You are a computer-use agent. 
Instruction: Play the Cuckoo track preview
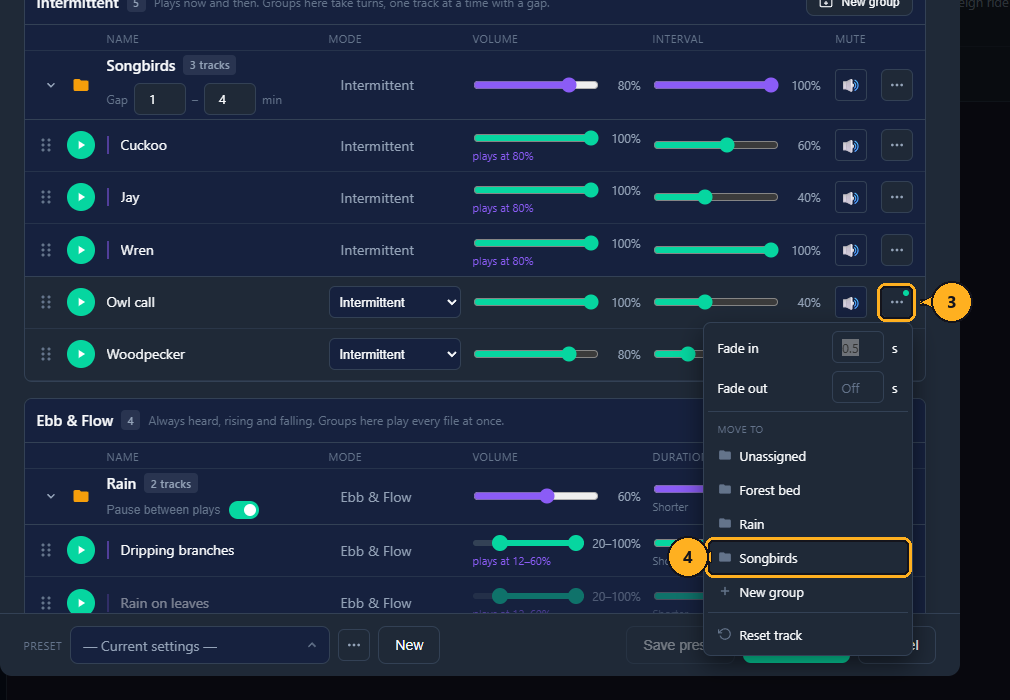pyautogui.click(x=81, y=145)
